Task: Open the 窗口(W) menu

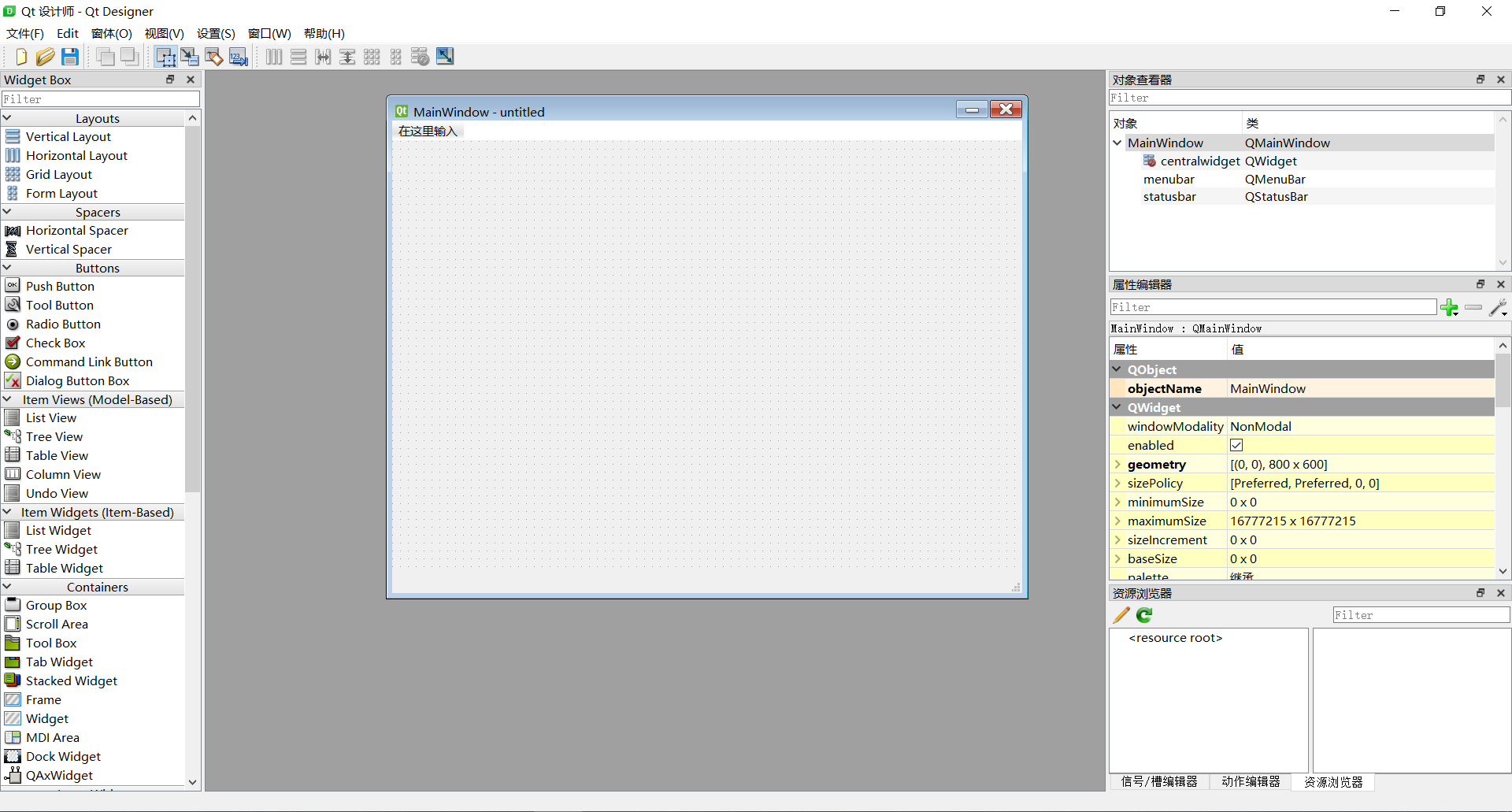Action: tap(269, 33)
